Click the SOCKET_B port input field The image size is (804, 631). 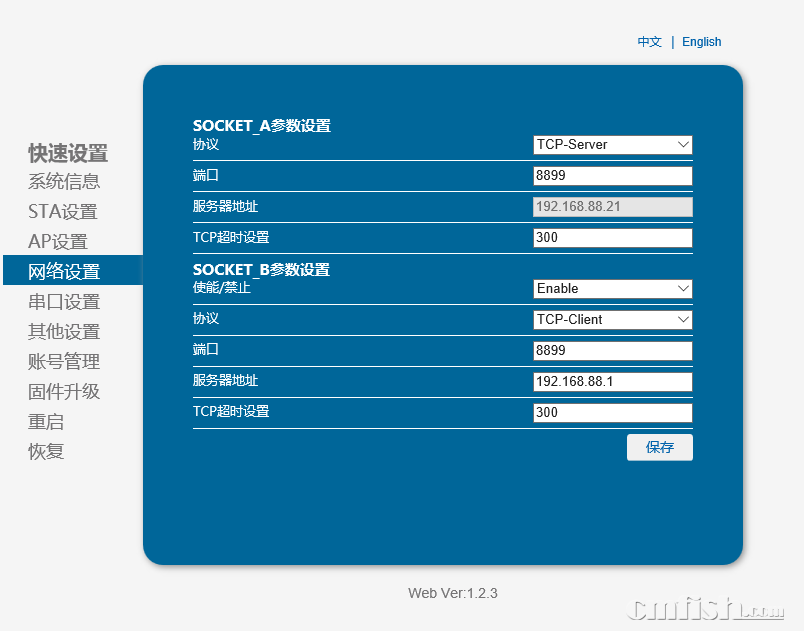click(x=612, y=351)
